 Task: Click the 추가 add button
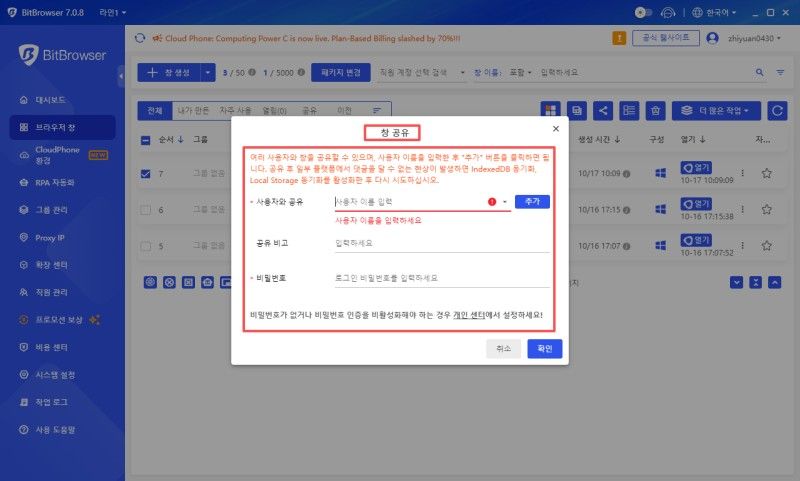coord(532,202)
